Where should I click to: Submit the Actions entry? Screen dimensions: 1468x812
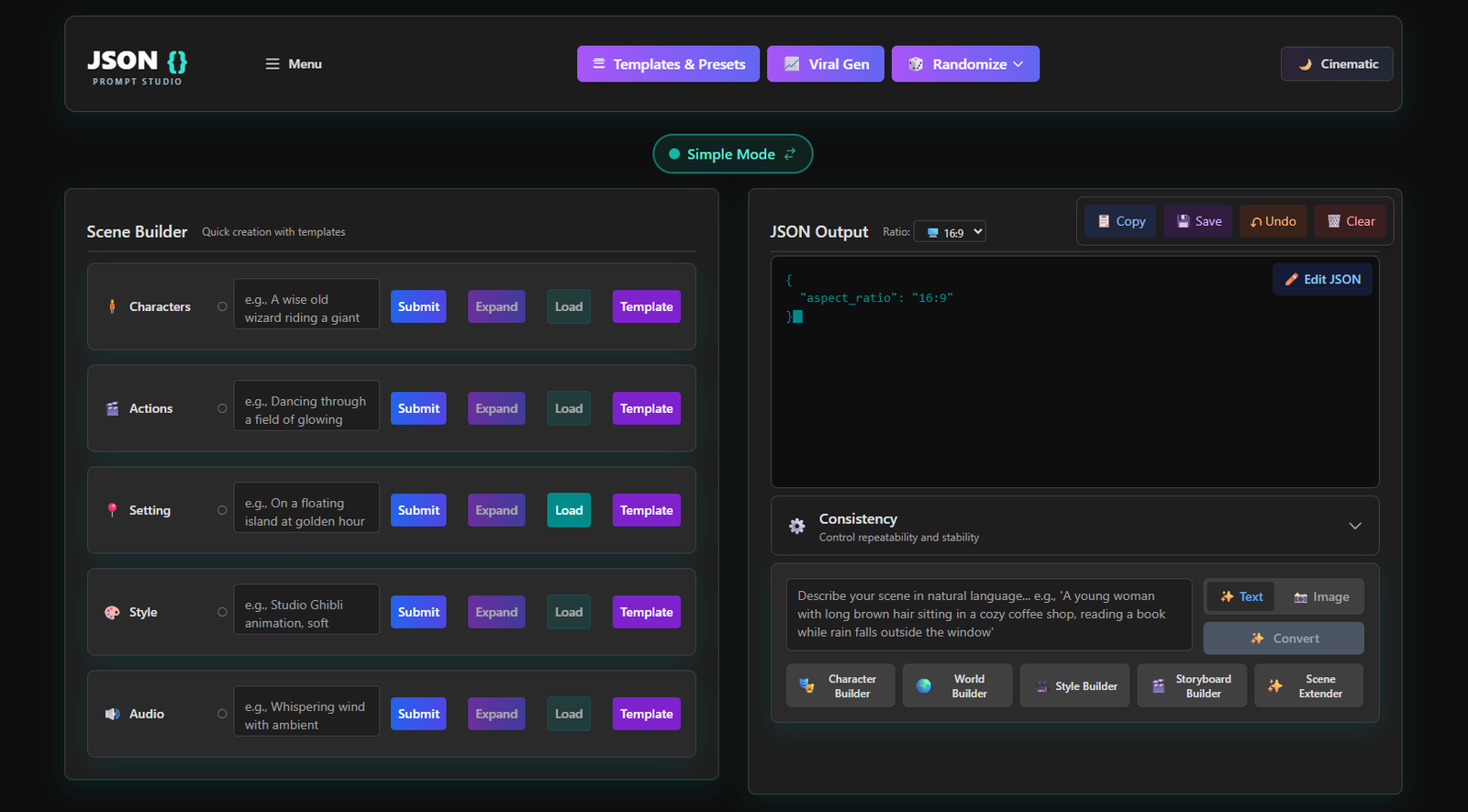tap(418, 408)
